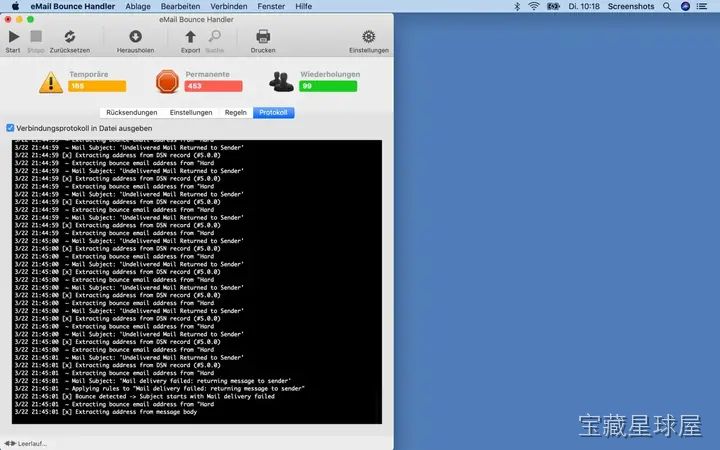The height and width of the screenshot is (450, 720).
Task: Click the Start play icon
Action: [14, 36]
